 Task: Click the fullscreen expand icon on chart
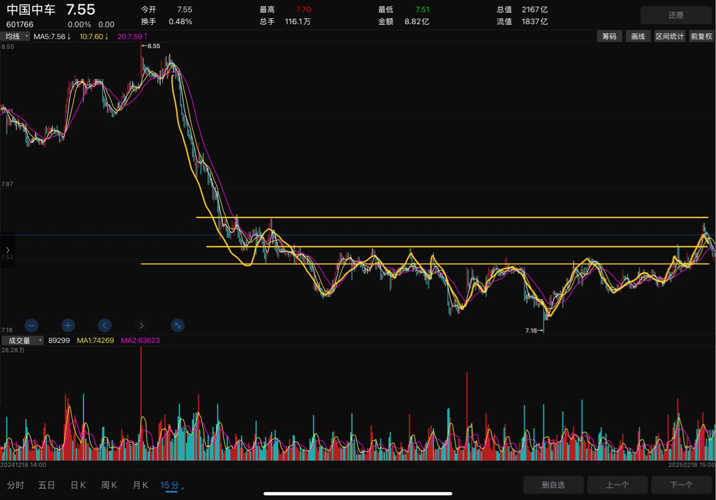point(178,325)
